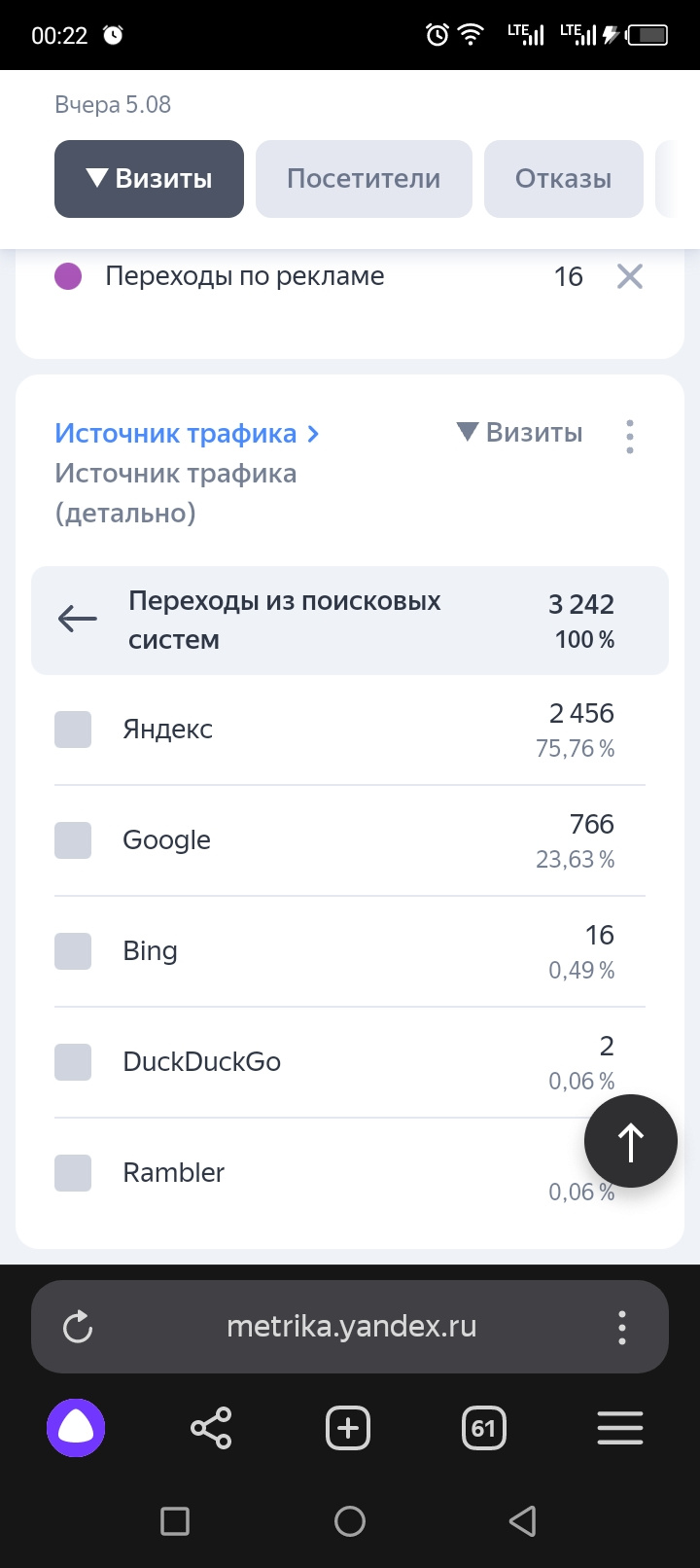Tap the metrika.yandex.ru address field

[x=351, y=1327]
